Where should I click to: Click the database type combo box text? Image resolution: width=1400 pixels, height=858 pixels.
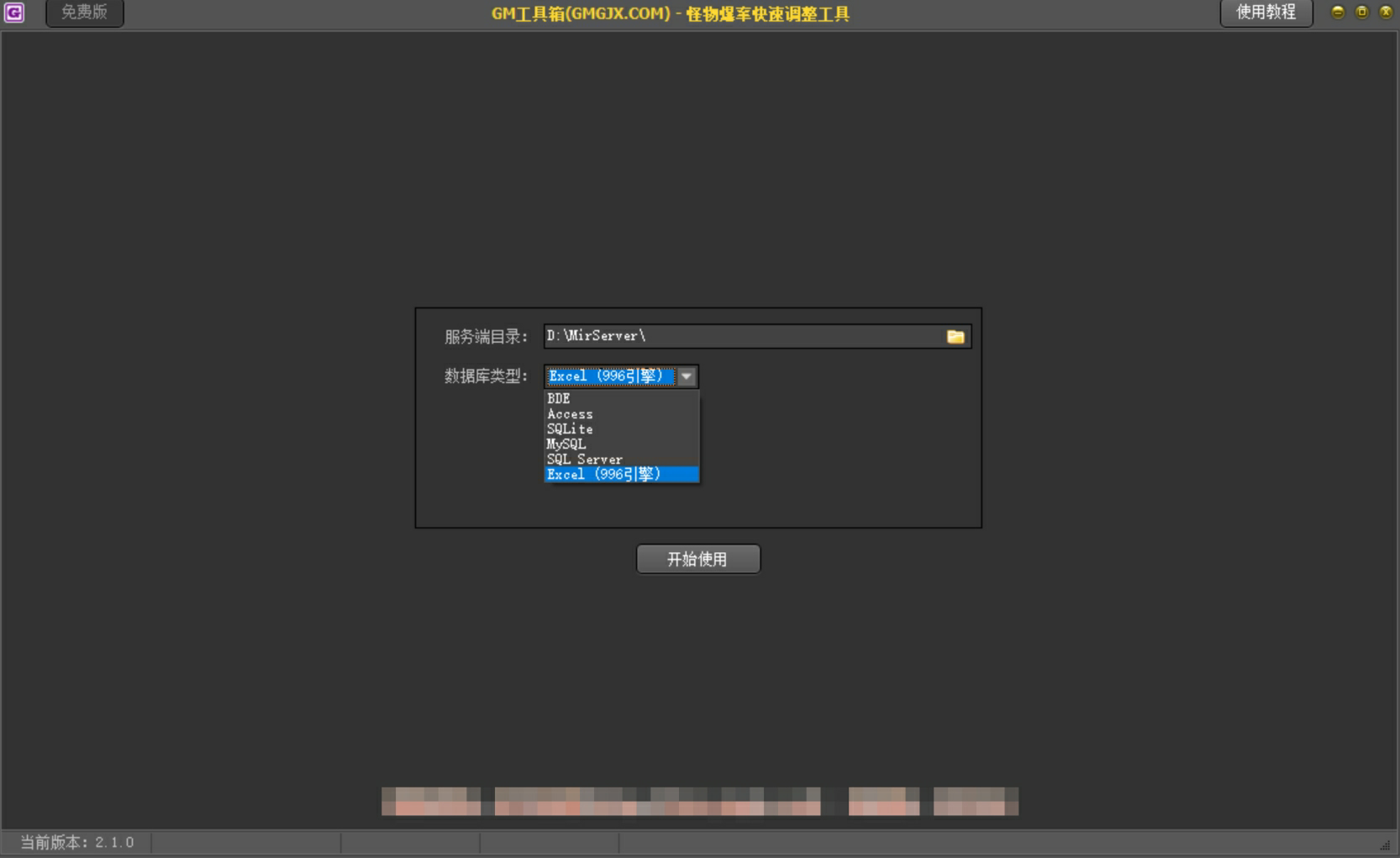611,376
